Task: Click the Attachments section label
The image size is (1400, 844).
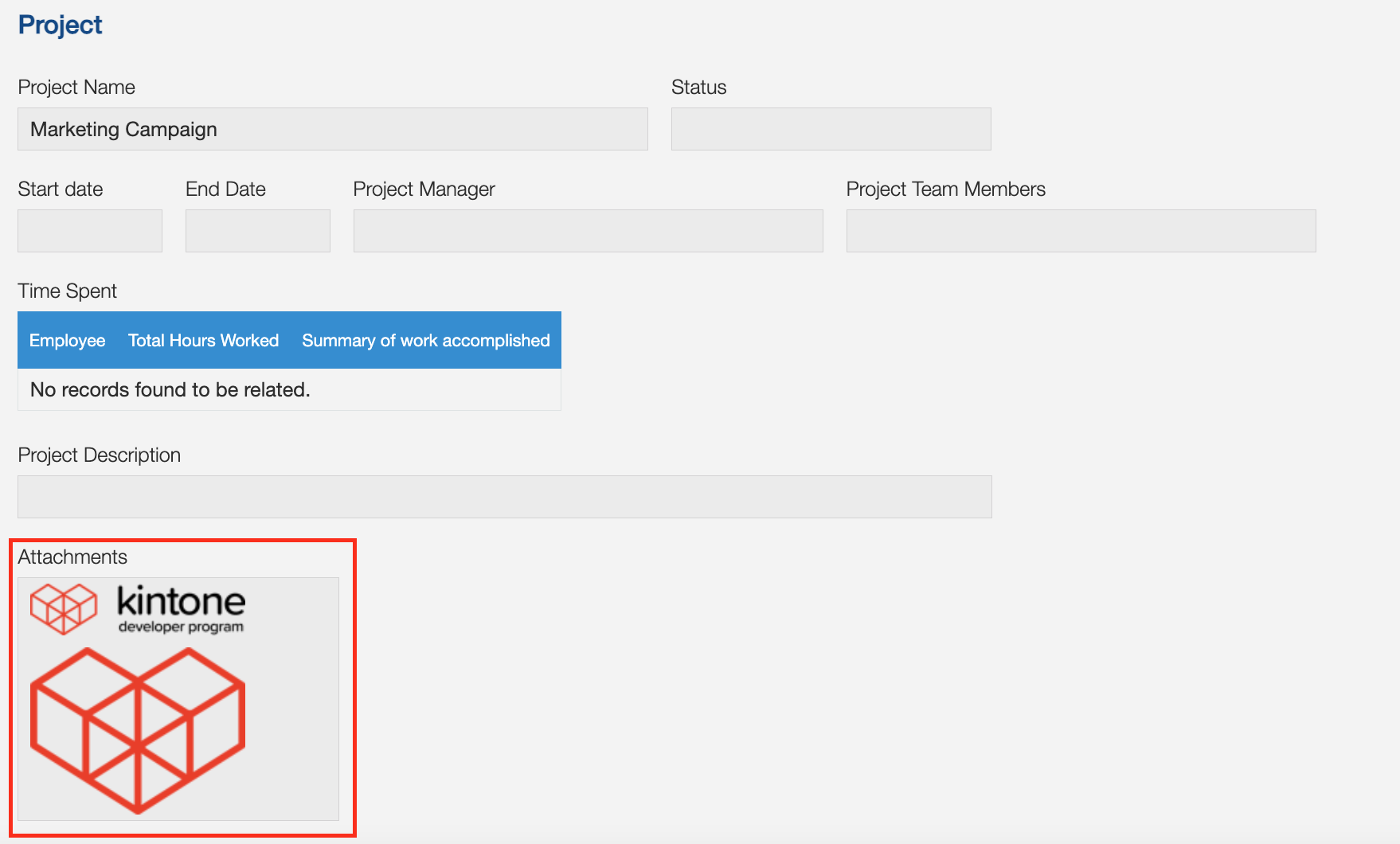Action: point(72,557)
